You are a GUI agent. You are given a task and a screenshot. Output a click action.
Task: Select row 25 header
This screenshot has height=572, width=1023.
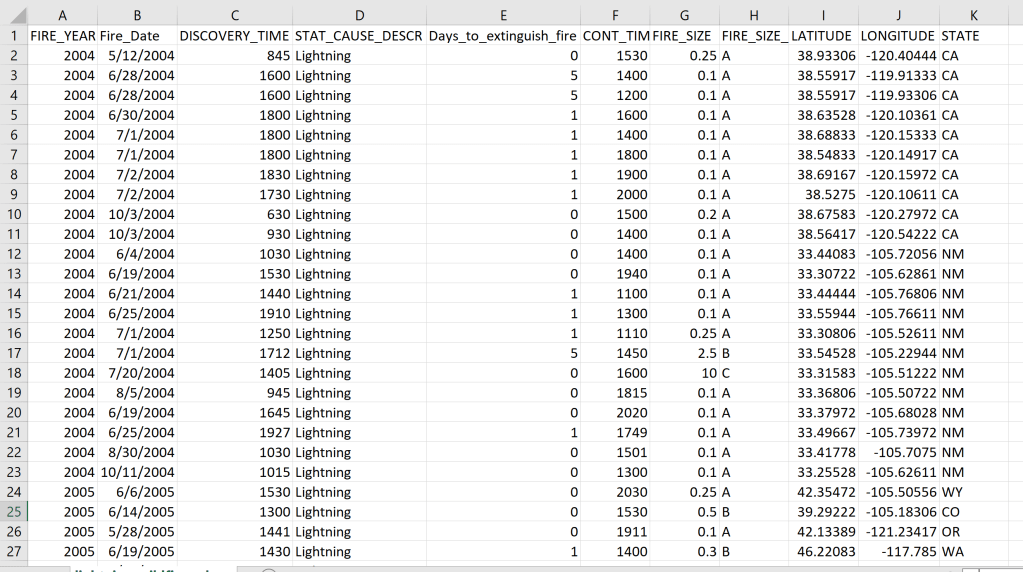tap(14, 512)
